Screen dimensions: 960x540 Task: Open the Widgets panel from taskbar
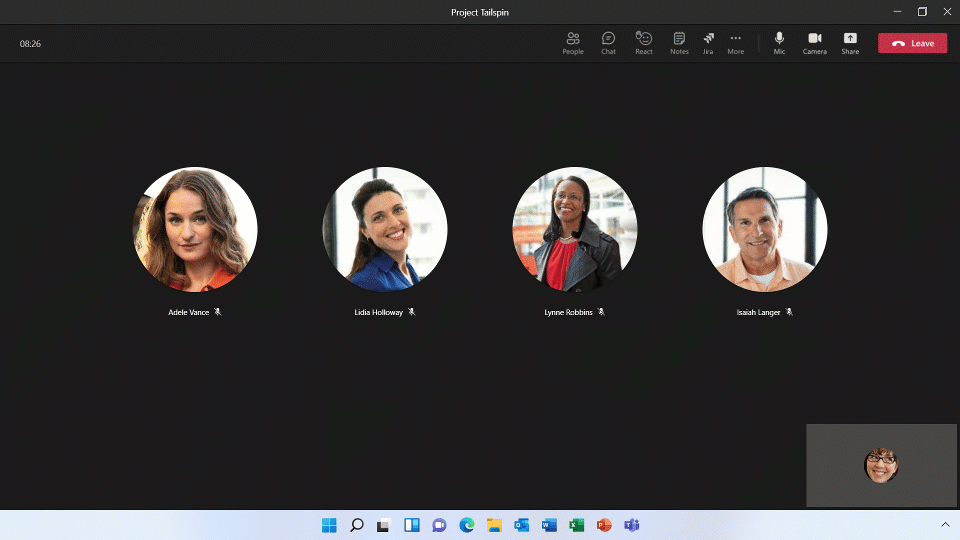(411, 525)
